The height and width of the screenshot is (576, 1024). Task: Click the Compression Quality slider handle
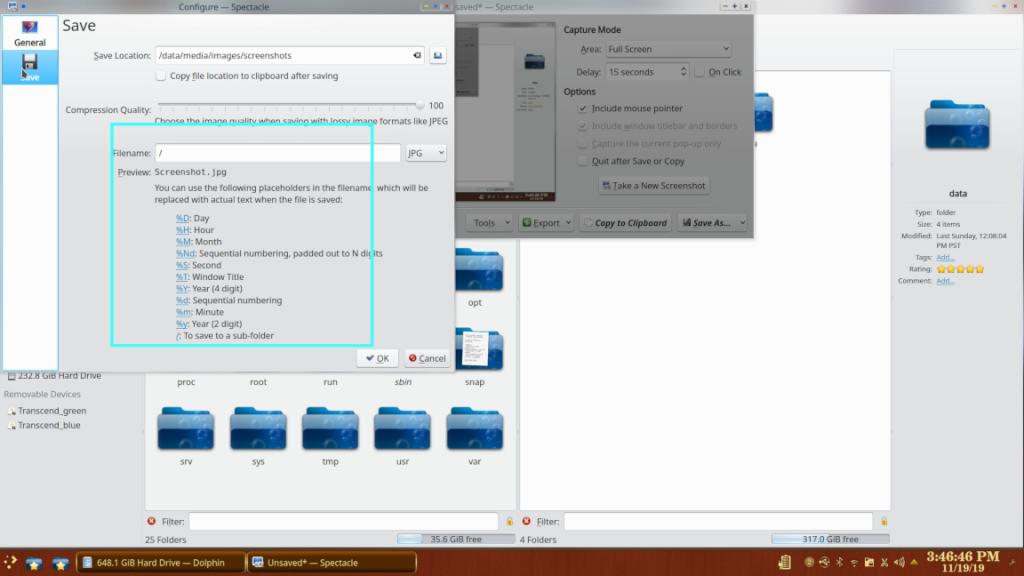click(421, 105)
